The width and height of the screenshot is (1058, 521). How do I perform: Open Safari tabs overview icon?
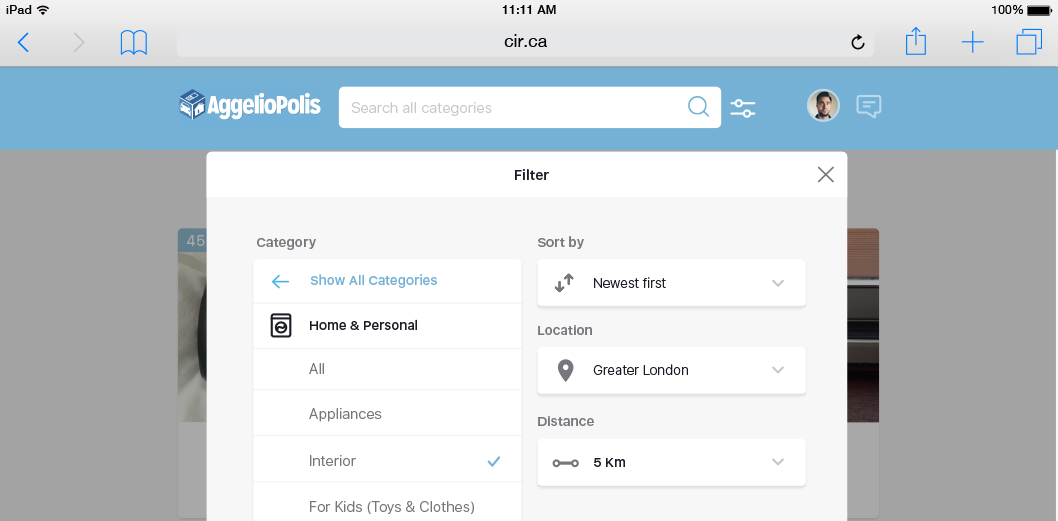[x=1029, y=42]
